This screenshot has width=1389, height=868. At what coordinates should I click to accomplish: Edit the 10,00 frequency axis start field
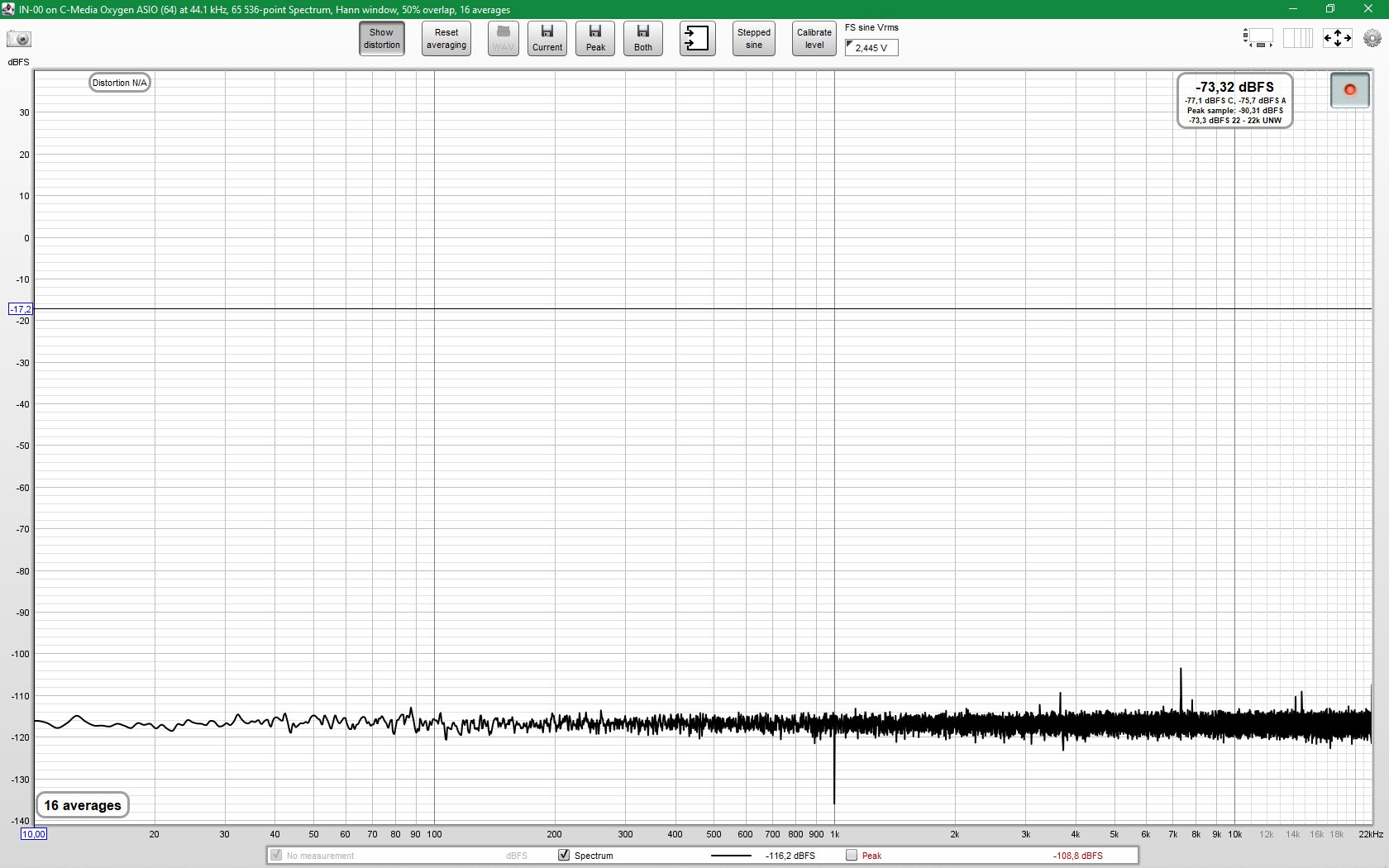pyautogui.click(x=34, y=834)
